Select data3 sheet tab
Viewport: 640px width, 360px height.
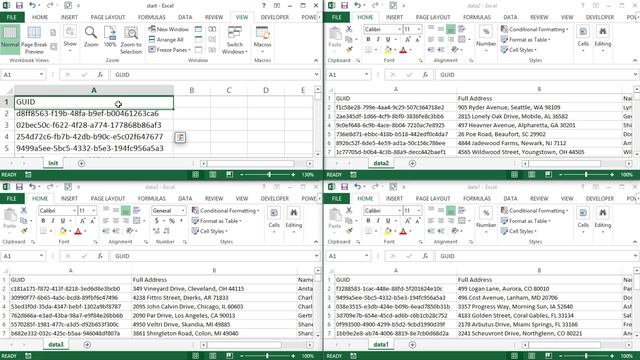point(56,344)
